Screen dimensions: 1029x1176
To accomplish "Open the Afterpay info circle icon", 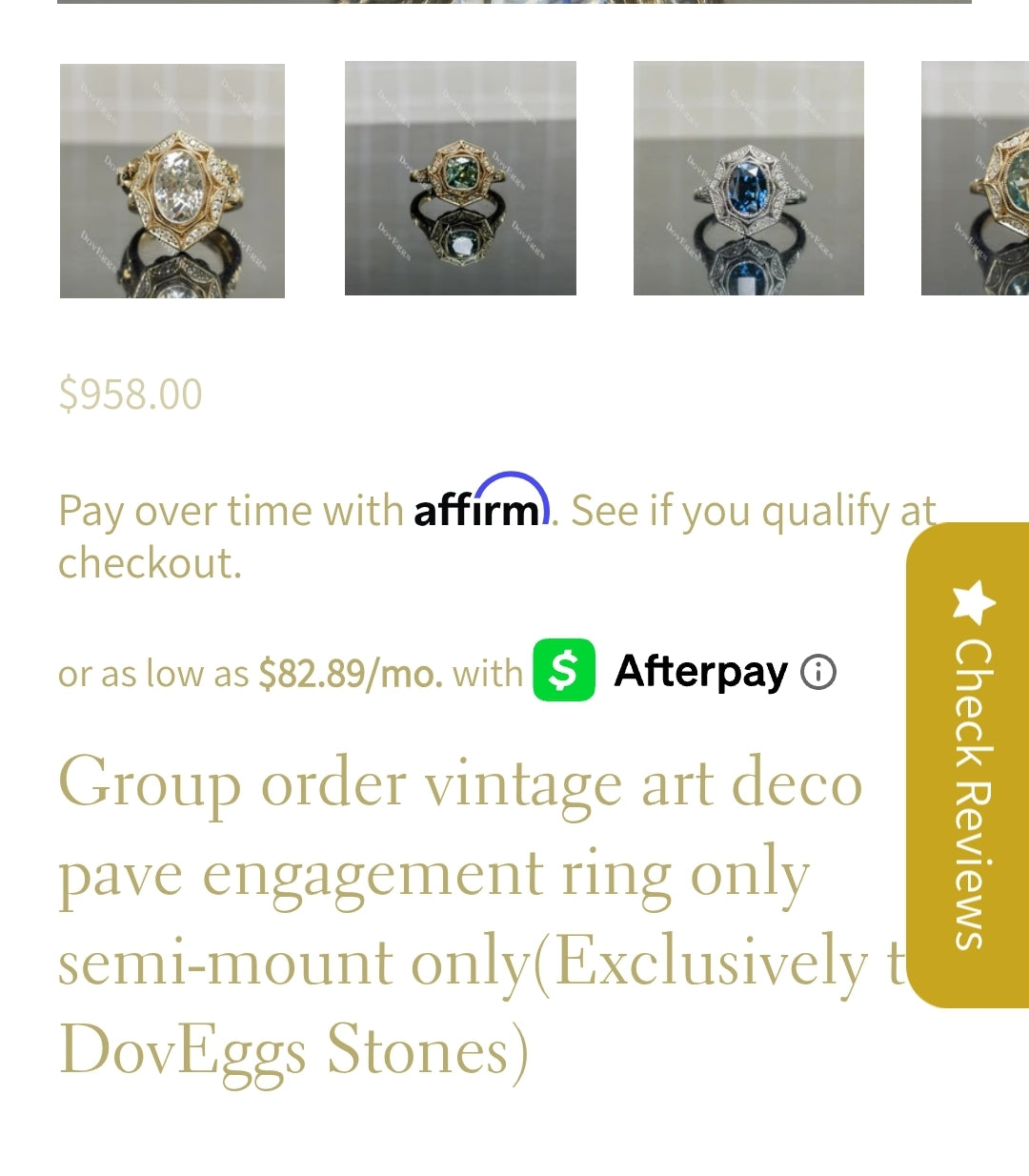I will click(x=818, y=672).
